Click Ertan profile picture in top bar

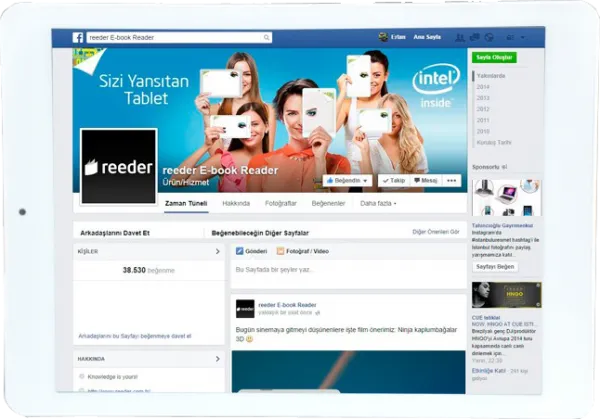(383, 37)
